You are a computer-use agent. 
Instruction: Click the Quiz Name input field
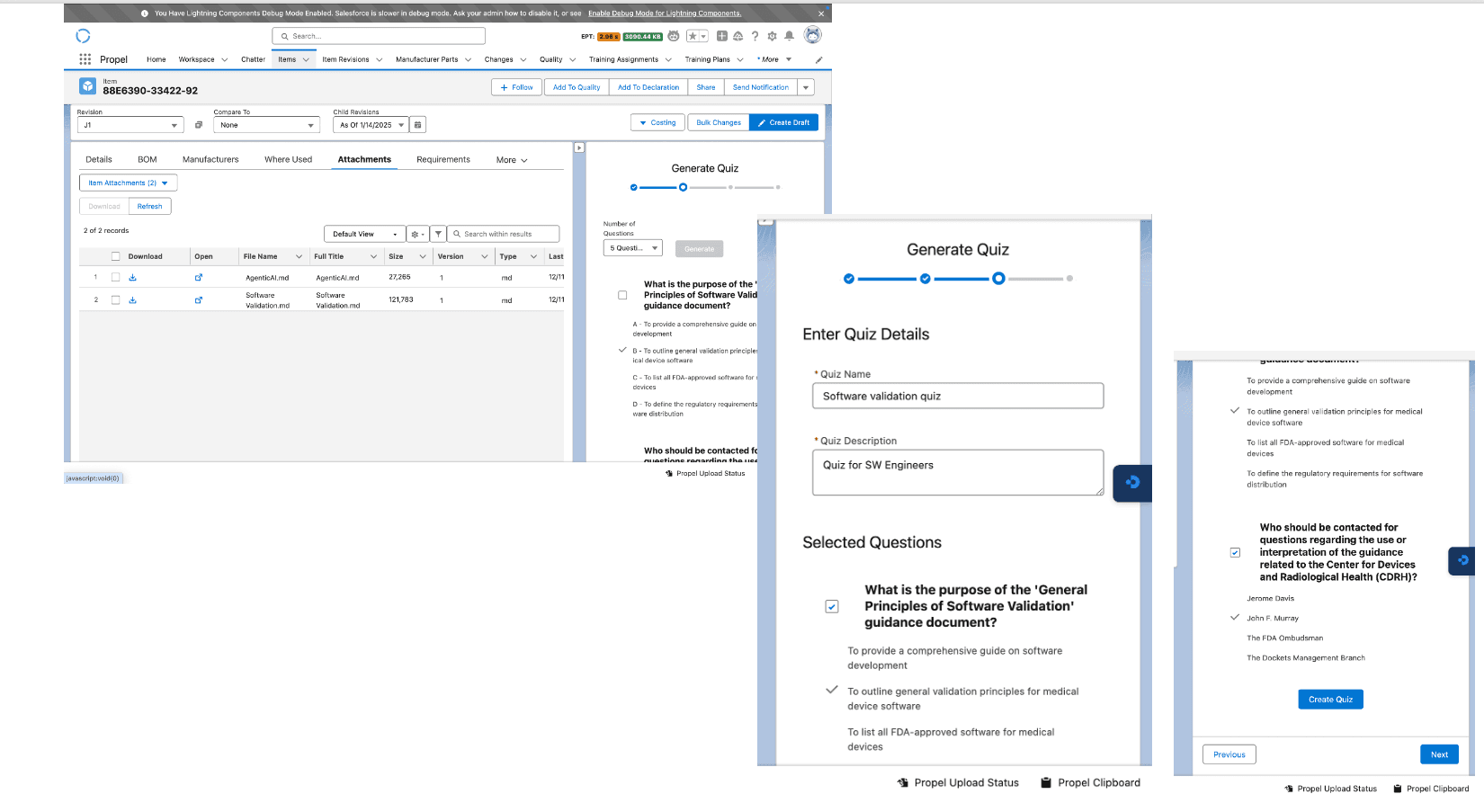point(958,396)
